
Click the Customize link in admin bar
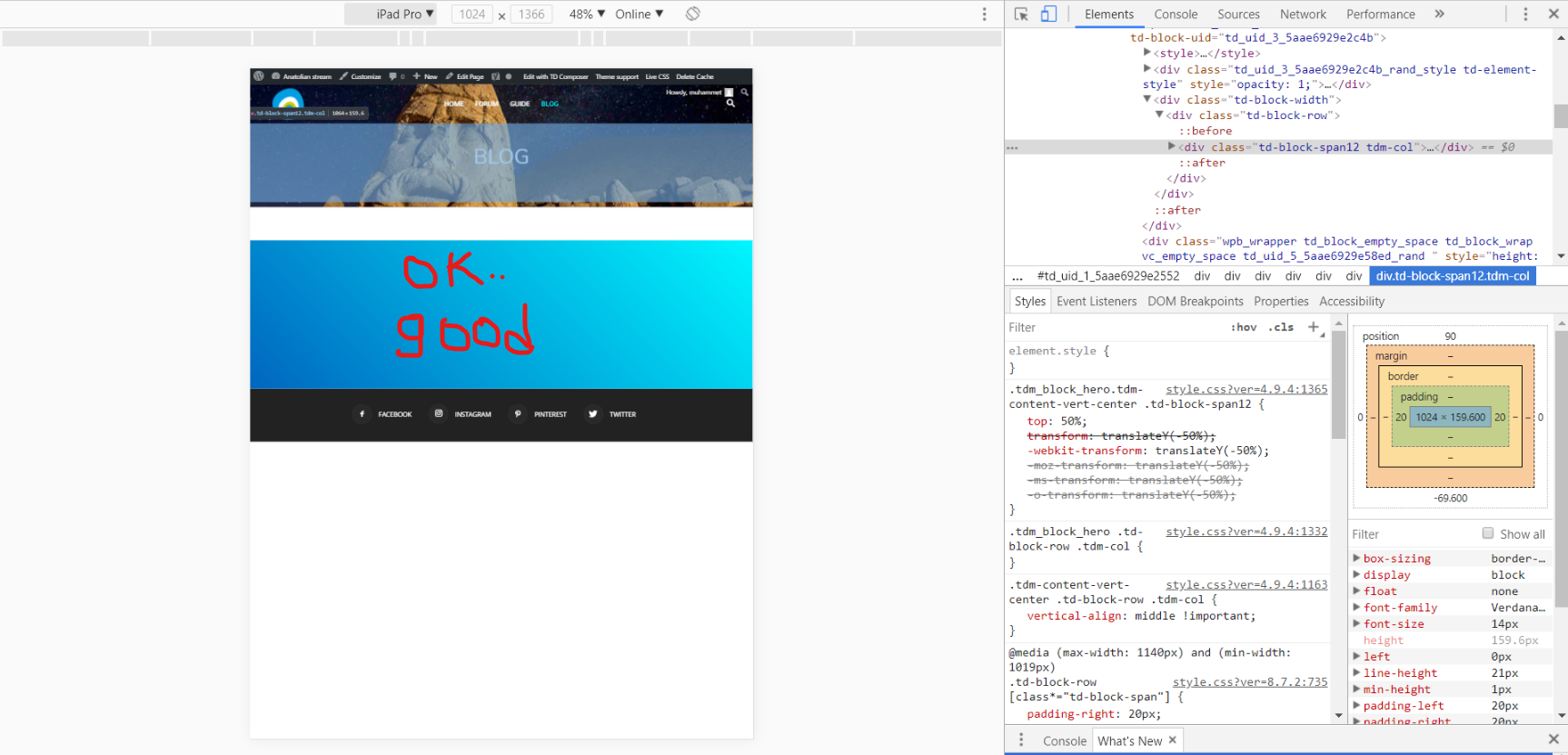pos(361,76)
